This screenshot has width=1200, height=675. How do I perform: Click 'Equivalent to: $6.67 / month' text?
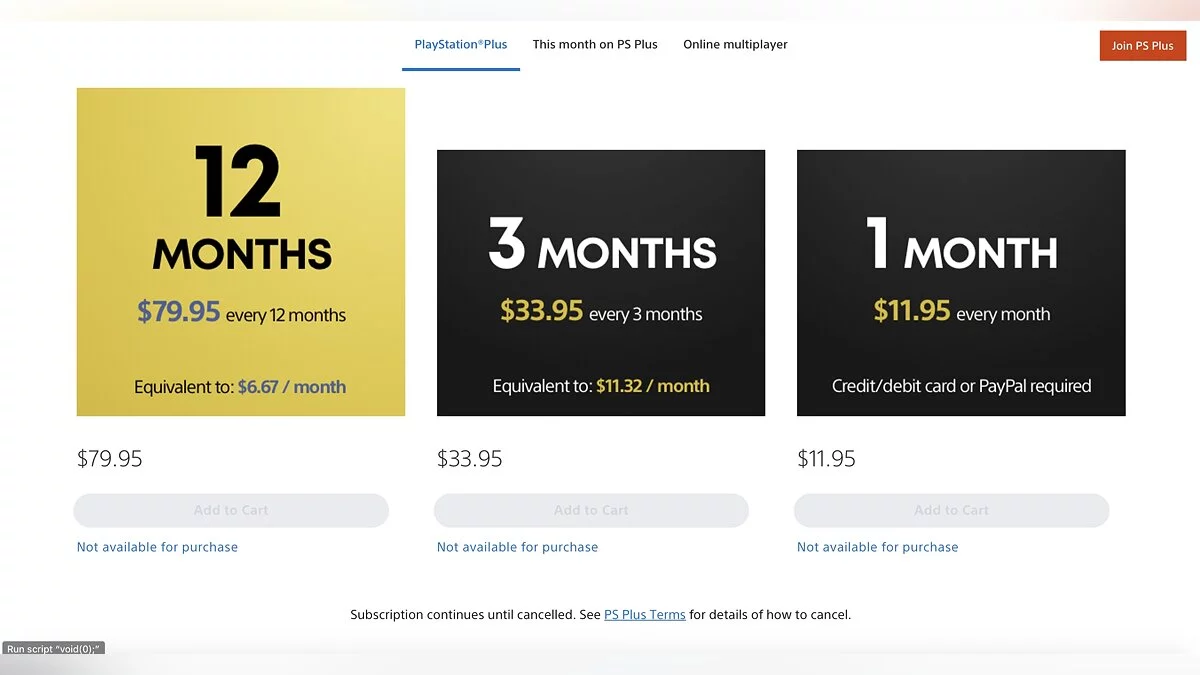(x=241, y=387)
